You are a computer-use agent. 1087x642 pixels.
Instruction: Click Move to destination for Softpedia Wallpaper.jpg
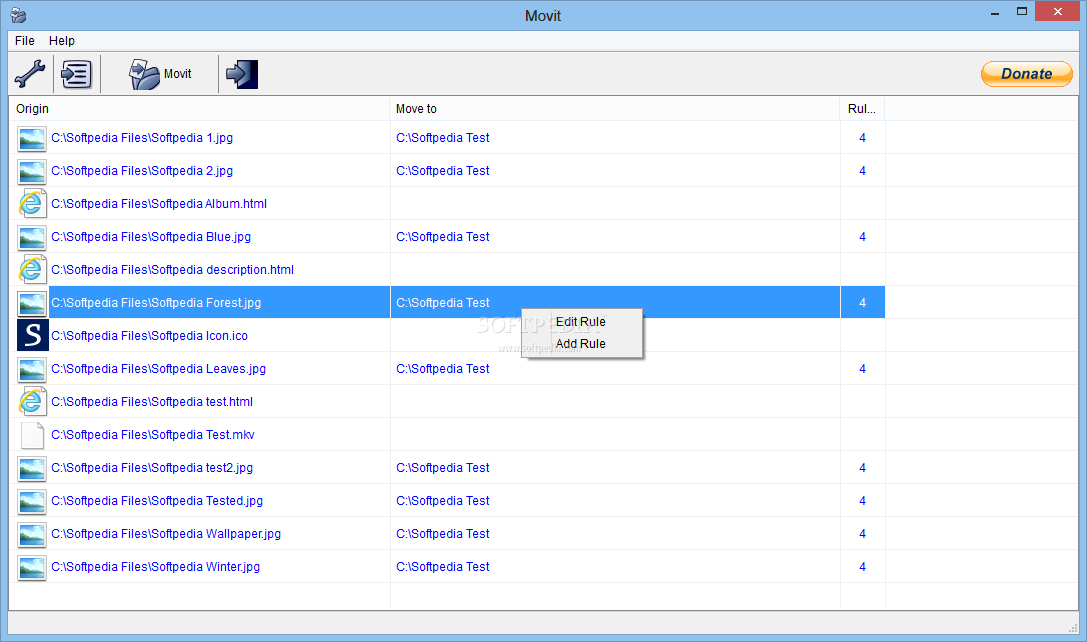(x=443, y=534)
